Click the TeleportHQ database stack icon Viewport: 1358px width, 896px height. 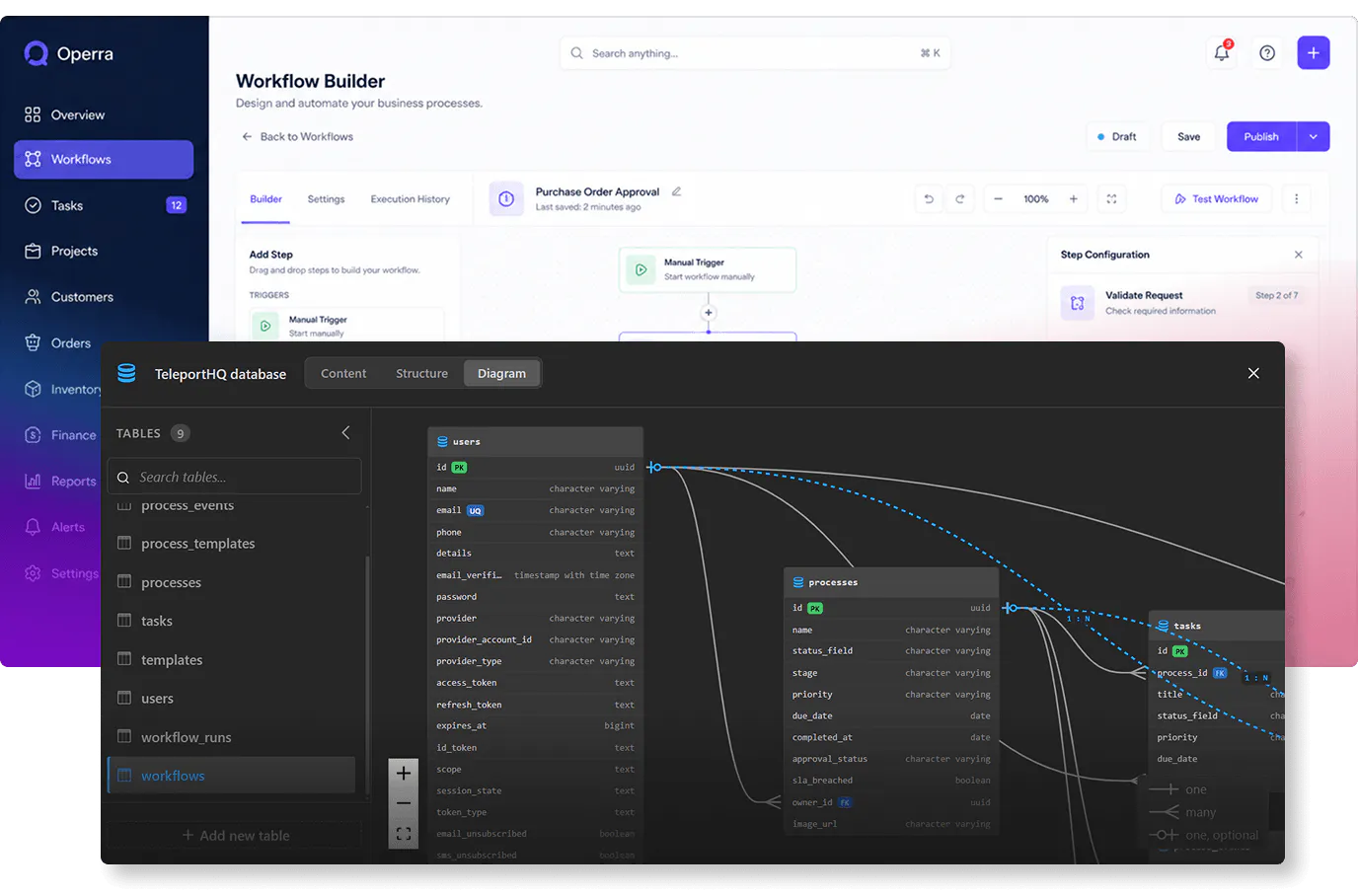point(126,373)
